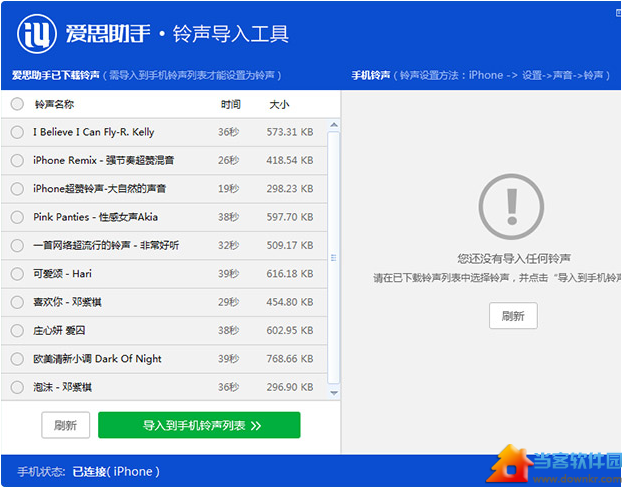Click the exclamation warning icon in phone panel

(511, 206)
